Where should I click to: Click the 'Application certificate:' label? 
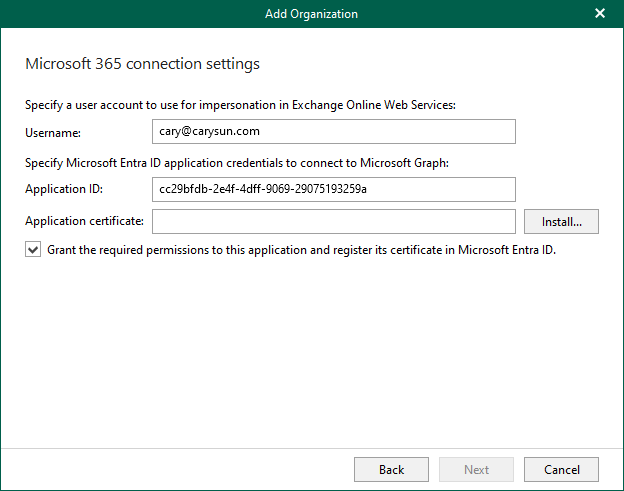[85, 221]
